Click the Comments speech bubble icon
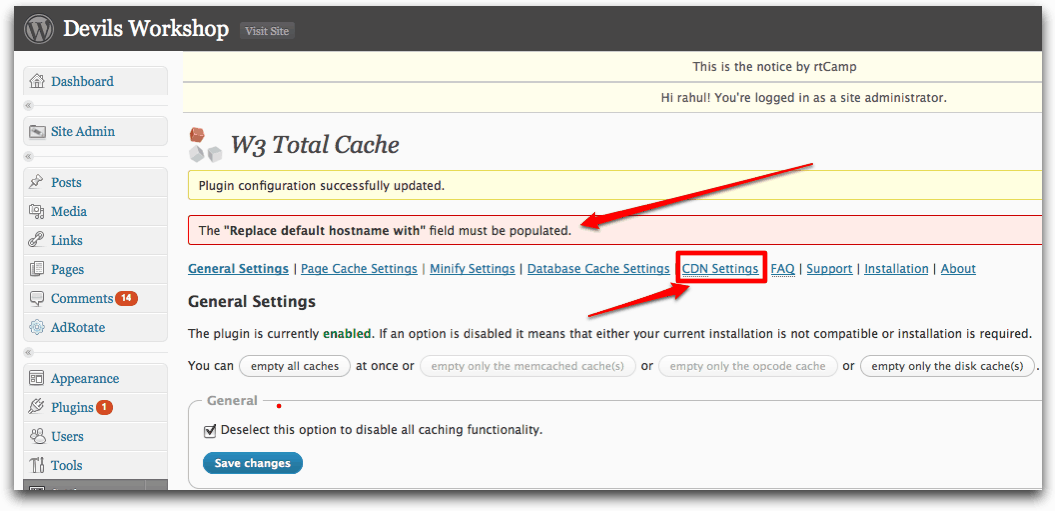This screenshot has width=1055, height=511. 37,298
